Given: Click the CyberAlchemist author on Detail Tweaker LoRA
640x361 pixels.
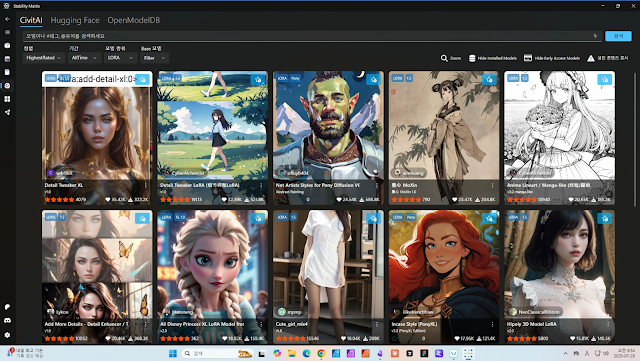Looking at the screenshot, I should (186, 173).
